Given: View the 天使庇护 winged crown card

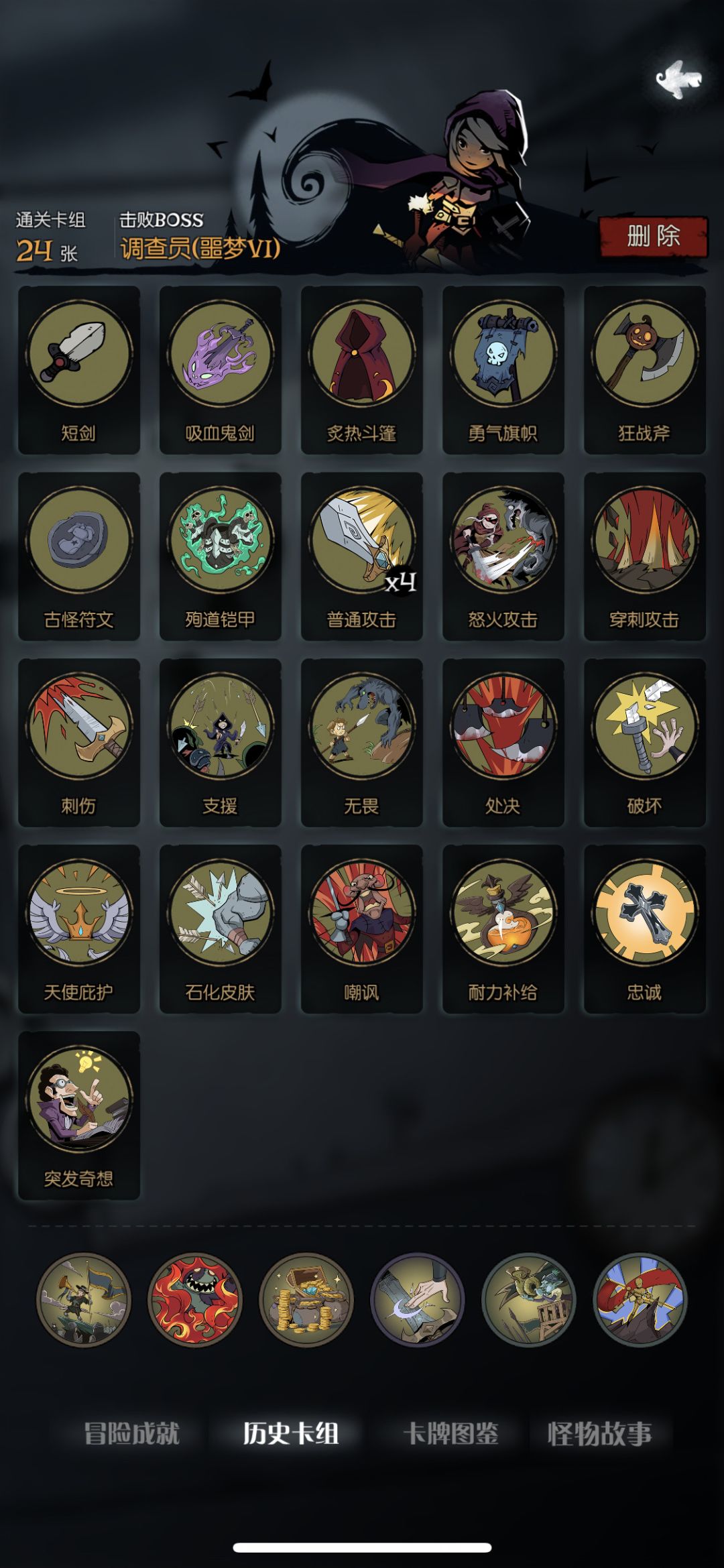Looking at the screenshot, I should point(79,929).
